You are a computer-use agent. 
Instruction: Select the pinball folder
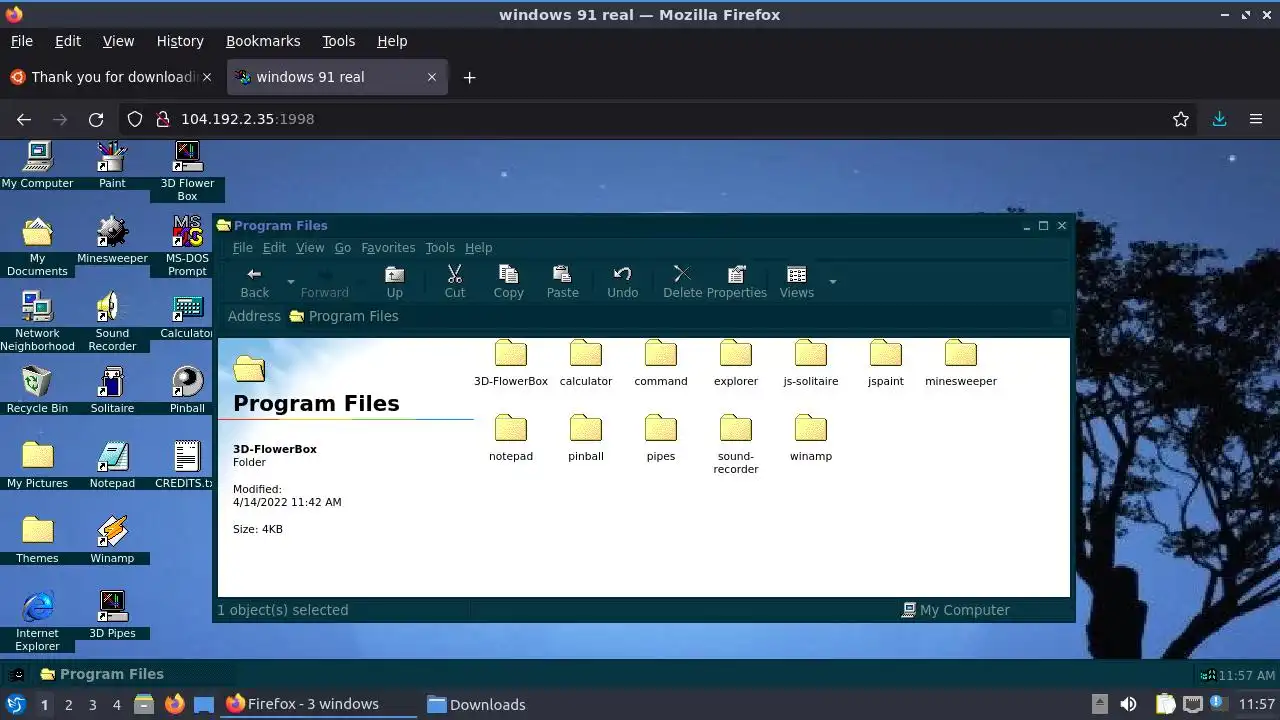(x=586, y=438)
